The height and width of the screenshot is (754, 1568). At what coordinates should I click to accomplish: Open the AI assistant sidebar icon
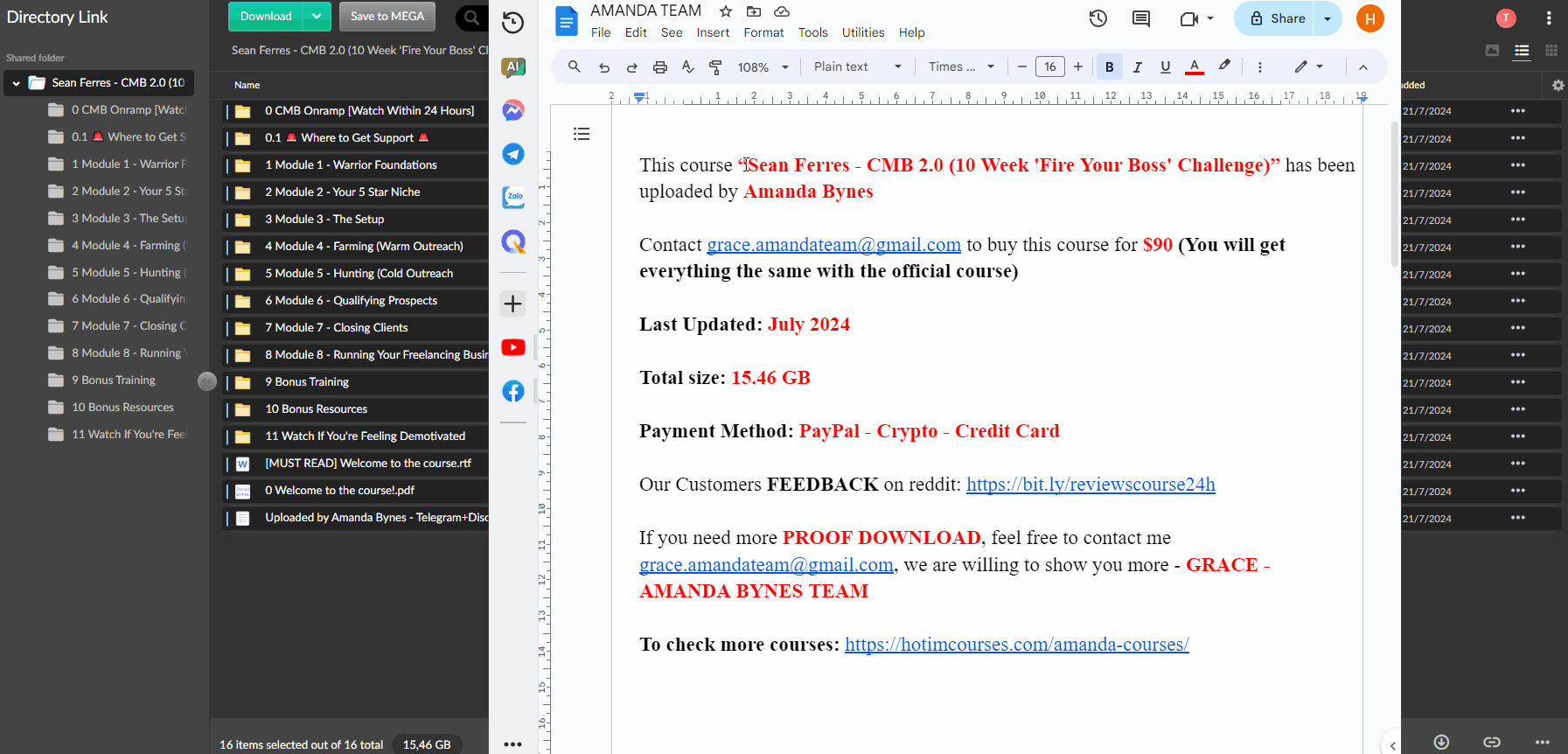pyautogui.click(x=513, y=67)
